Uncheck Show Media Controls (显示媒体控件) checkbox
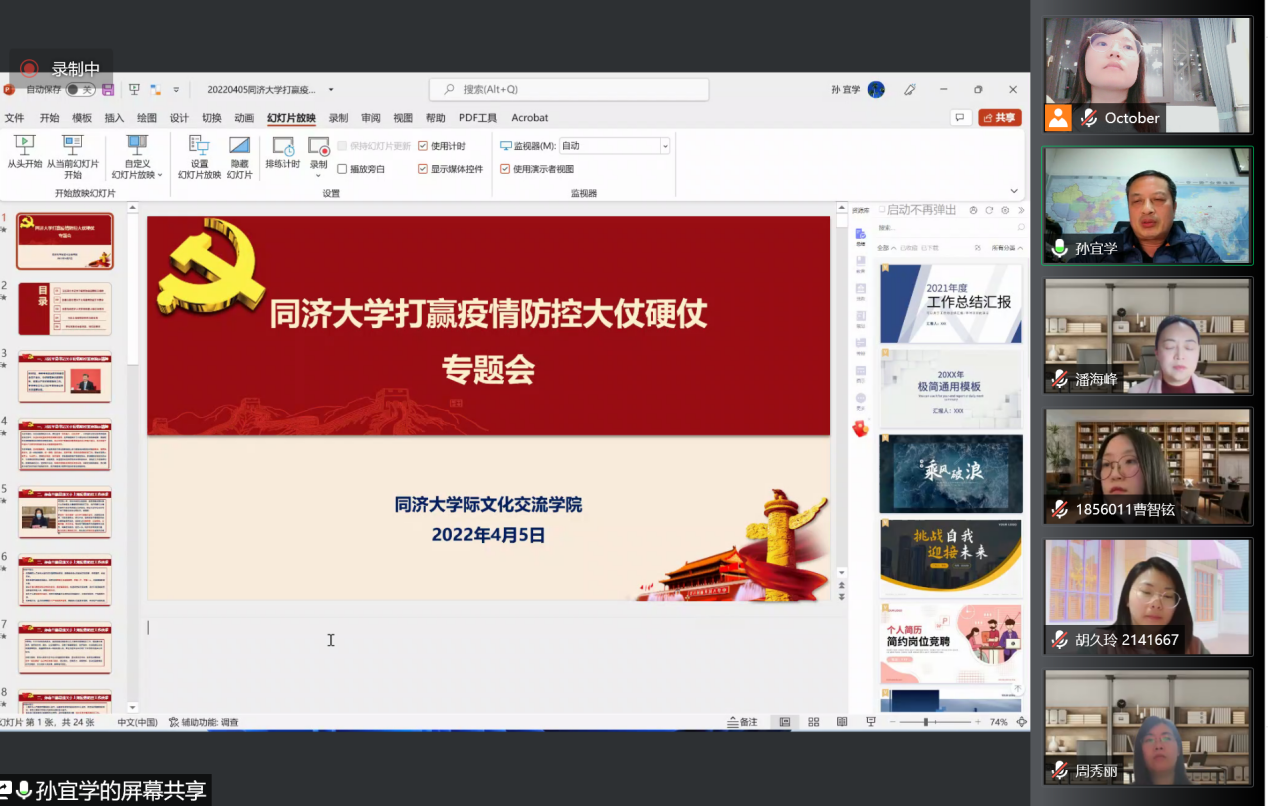The width and height of the screenshot is (1268, 806). pyautogui.click(x=423, y=169)
